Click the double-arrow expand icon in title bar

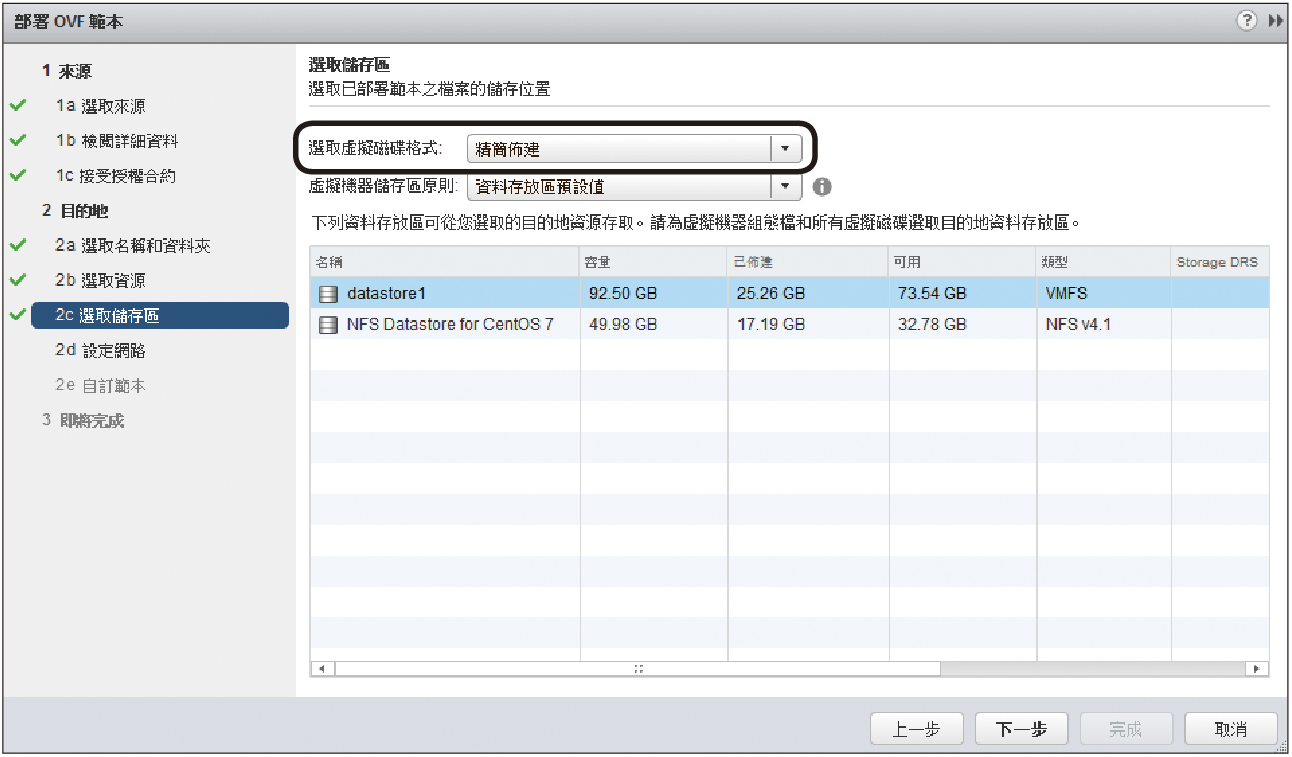coord(1275,21)
